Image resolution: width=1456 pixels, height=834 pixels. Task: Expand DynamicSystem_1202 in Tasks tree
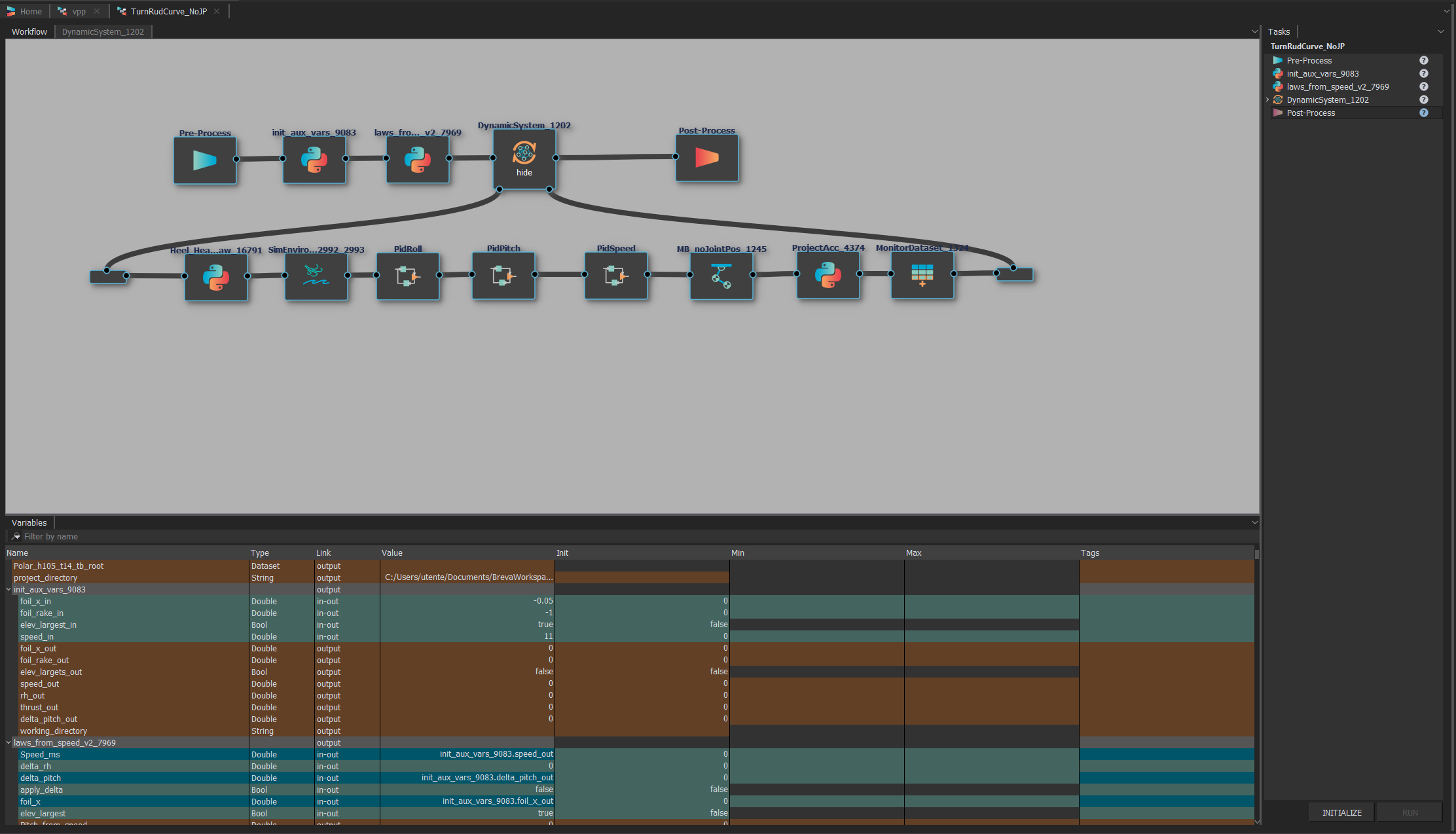pyautogui.click(x=1267, y=100)
